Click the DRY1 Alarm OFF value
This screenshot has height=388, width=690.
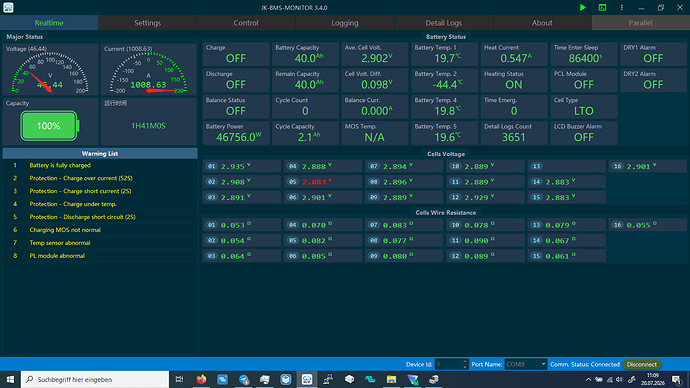(653, 59)
